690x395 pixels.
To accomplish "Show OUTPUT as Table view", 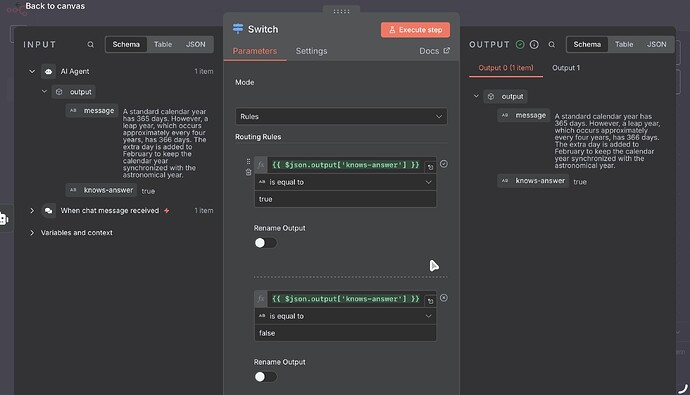I will click(x=624, y=44).
